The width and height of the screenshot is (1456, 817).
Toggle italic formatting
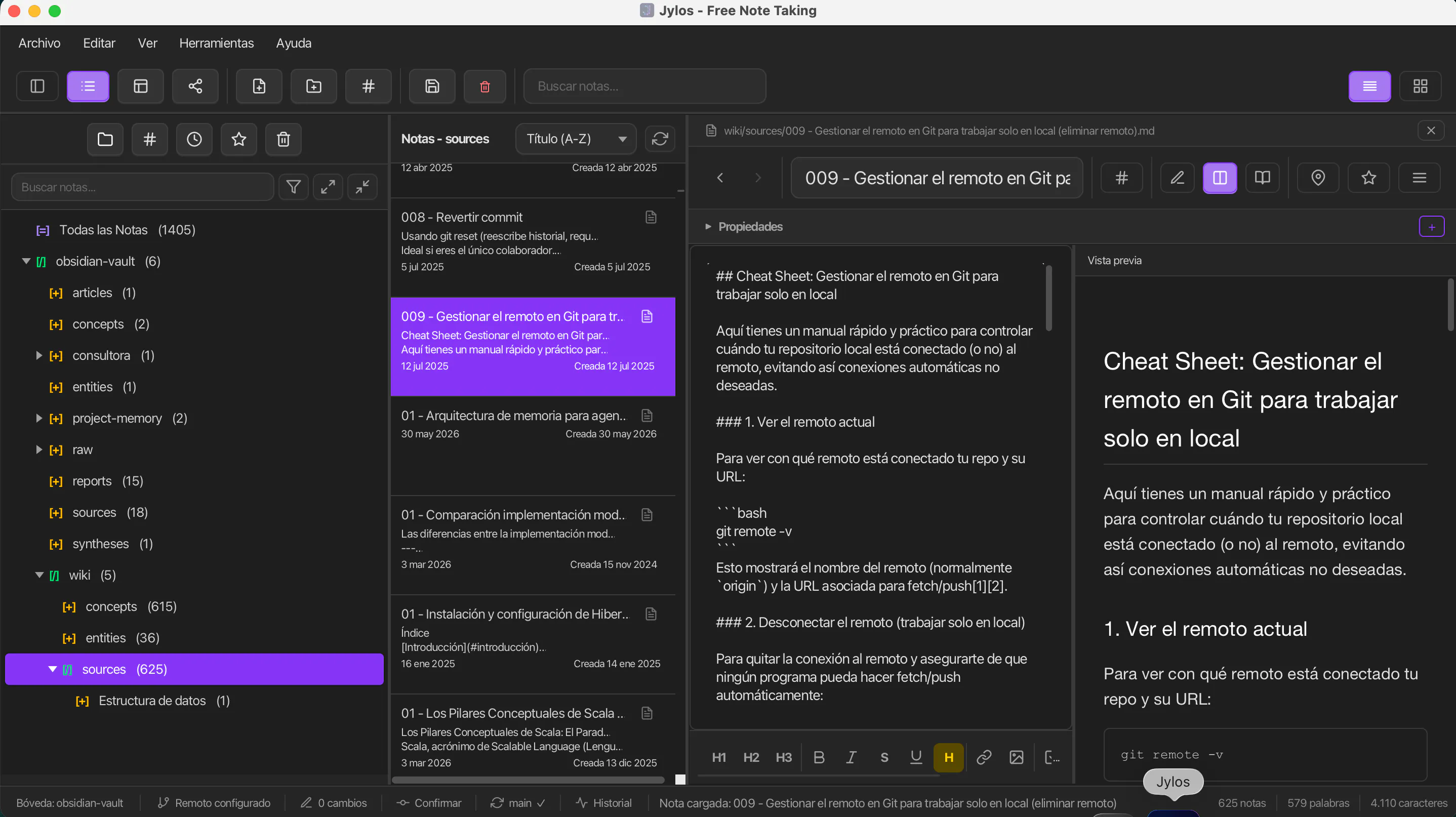click(x=851, y=758)
